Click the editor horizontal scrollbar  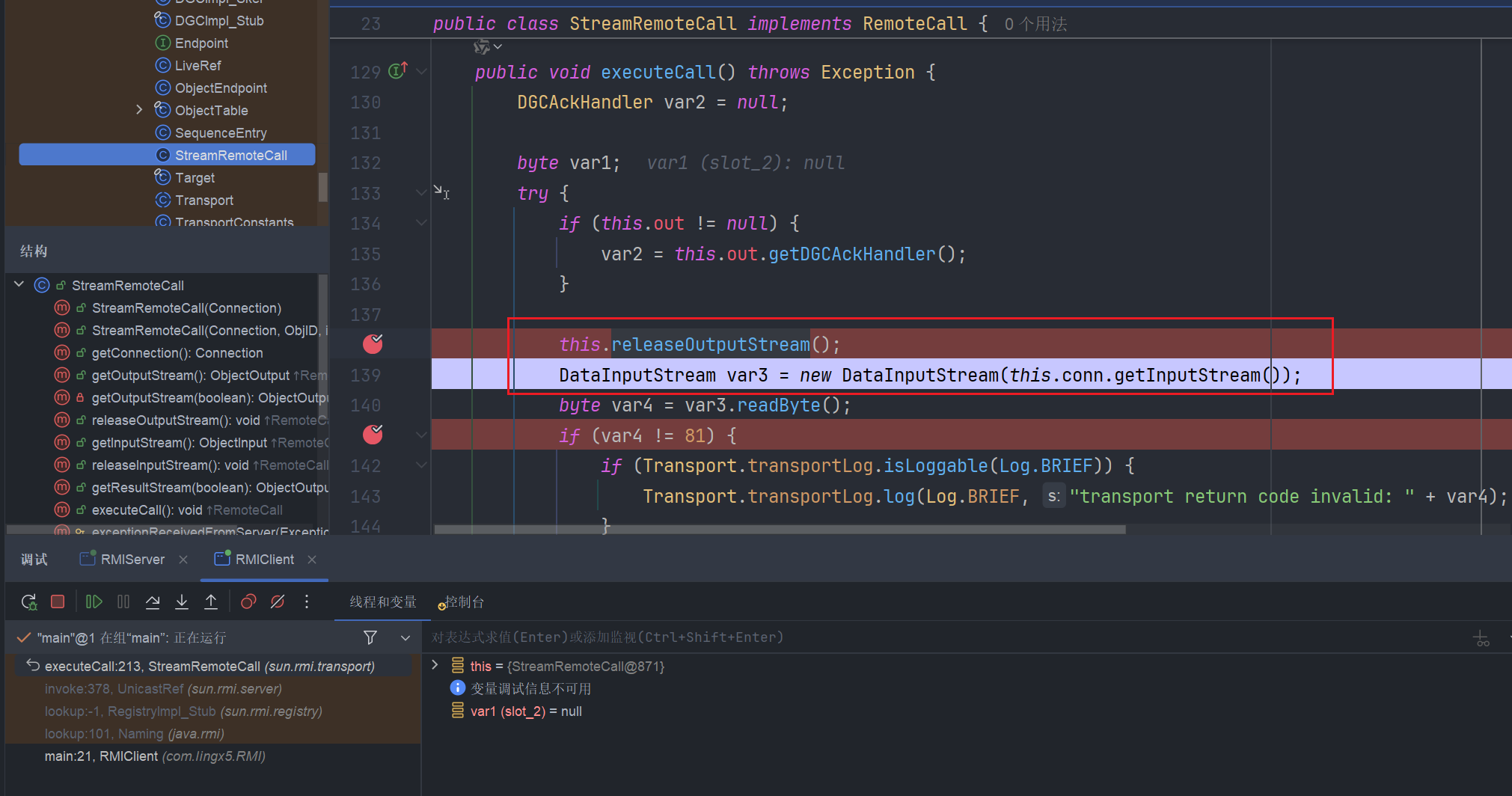tap(780, 529)
